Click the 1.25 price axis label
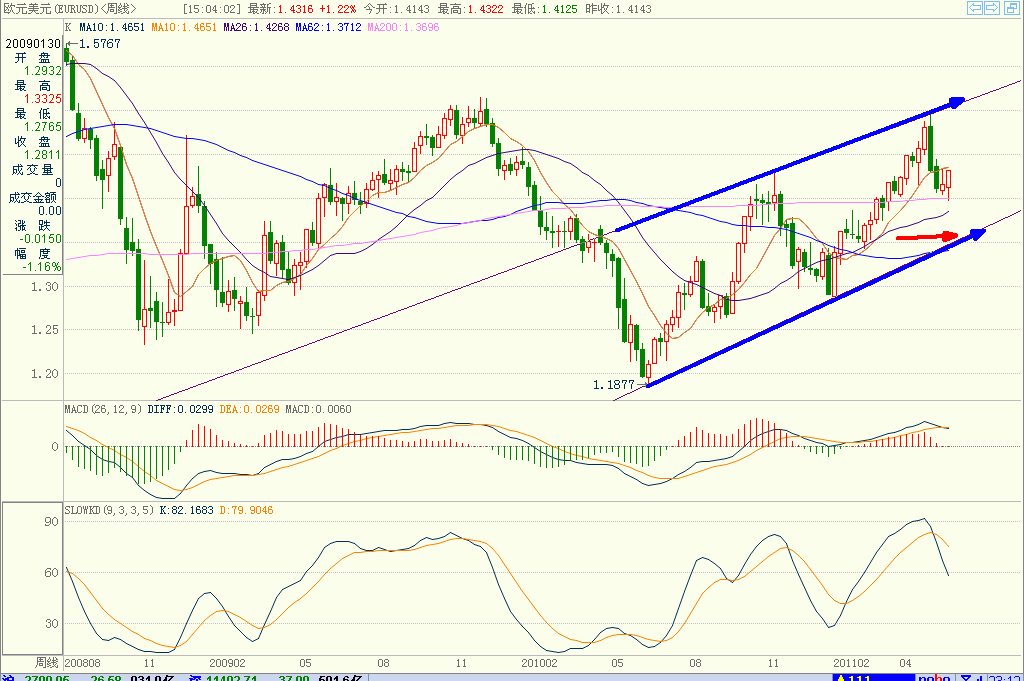This screenshot has width=1024, height=681. click(44, 330)
